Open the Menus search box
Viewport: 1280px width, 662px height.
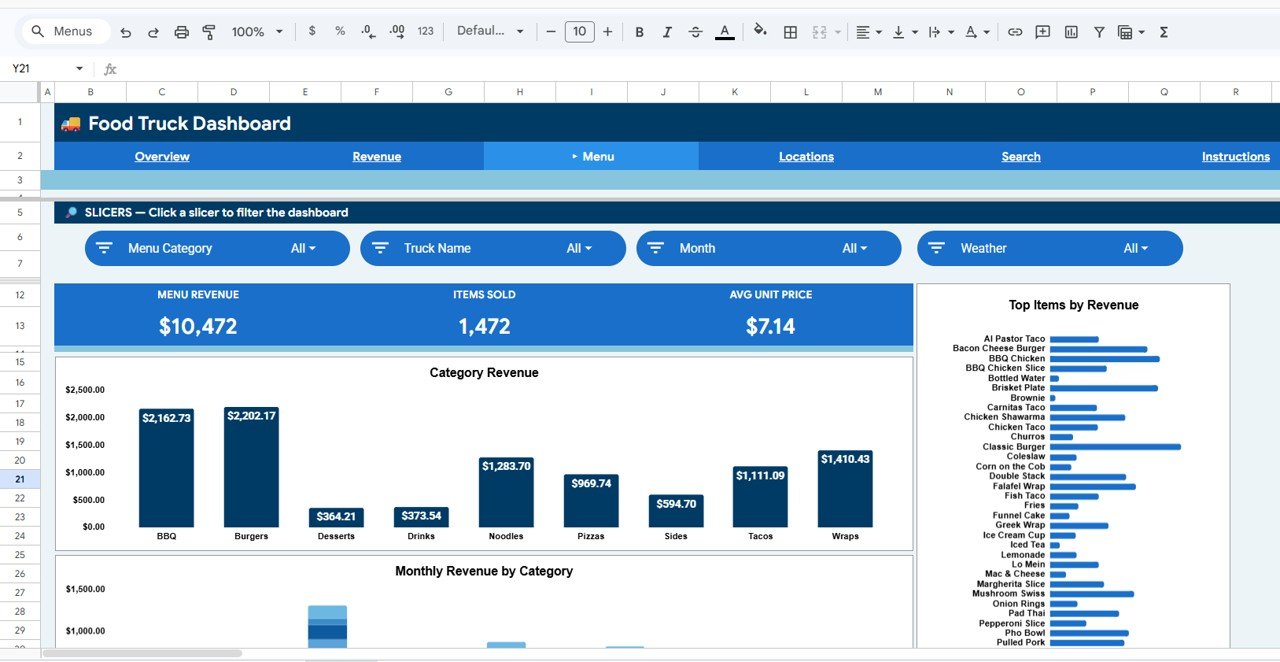click(64, 31)
